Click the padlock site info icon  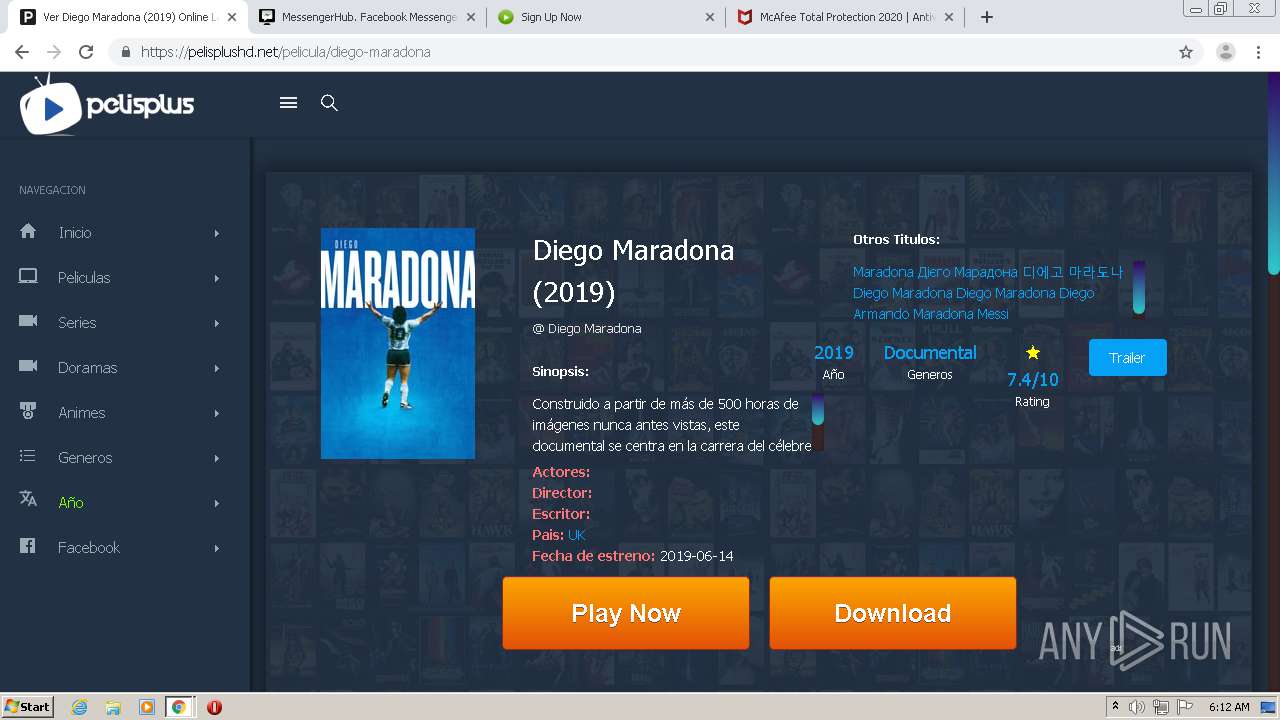point(126,52)
